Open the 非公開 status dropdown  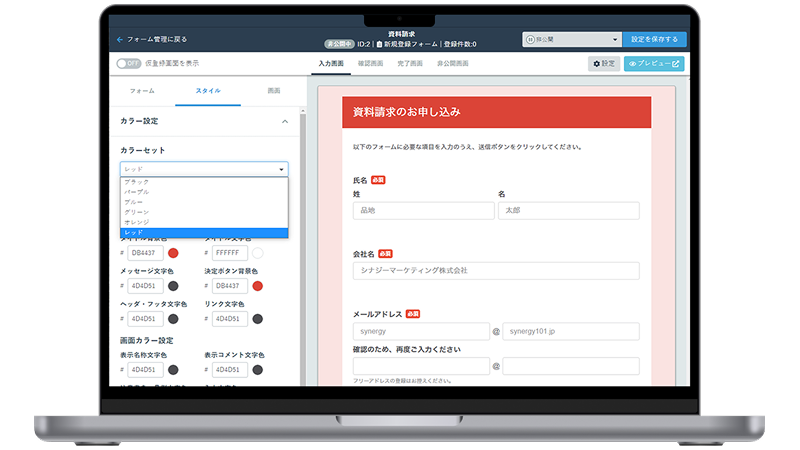coord(572,39)
